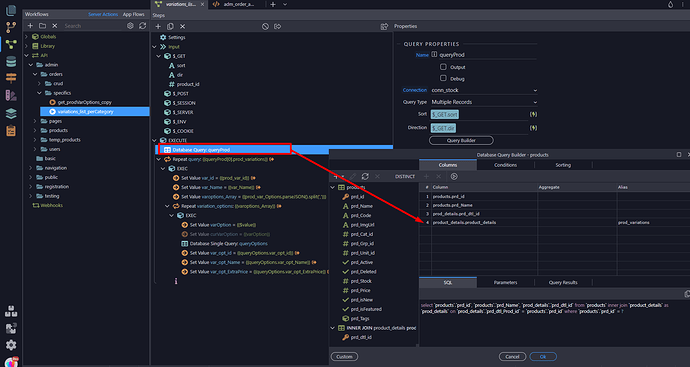The image size is (690, 367).
Task: Toggle the DISTINCT option in the Query Builder
Action: click(405, 176)
